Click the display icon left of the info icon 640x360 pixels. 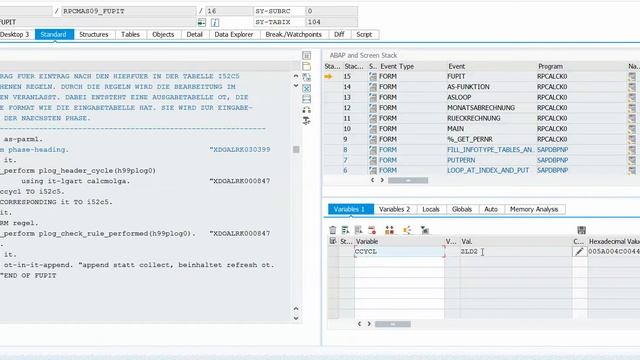(x=202, y=22)
